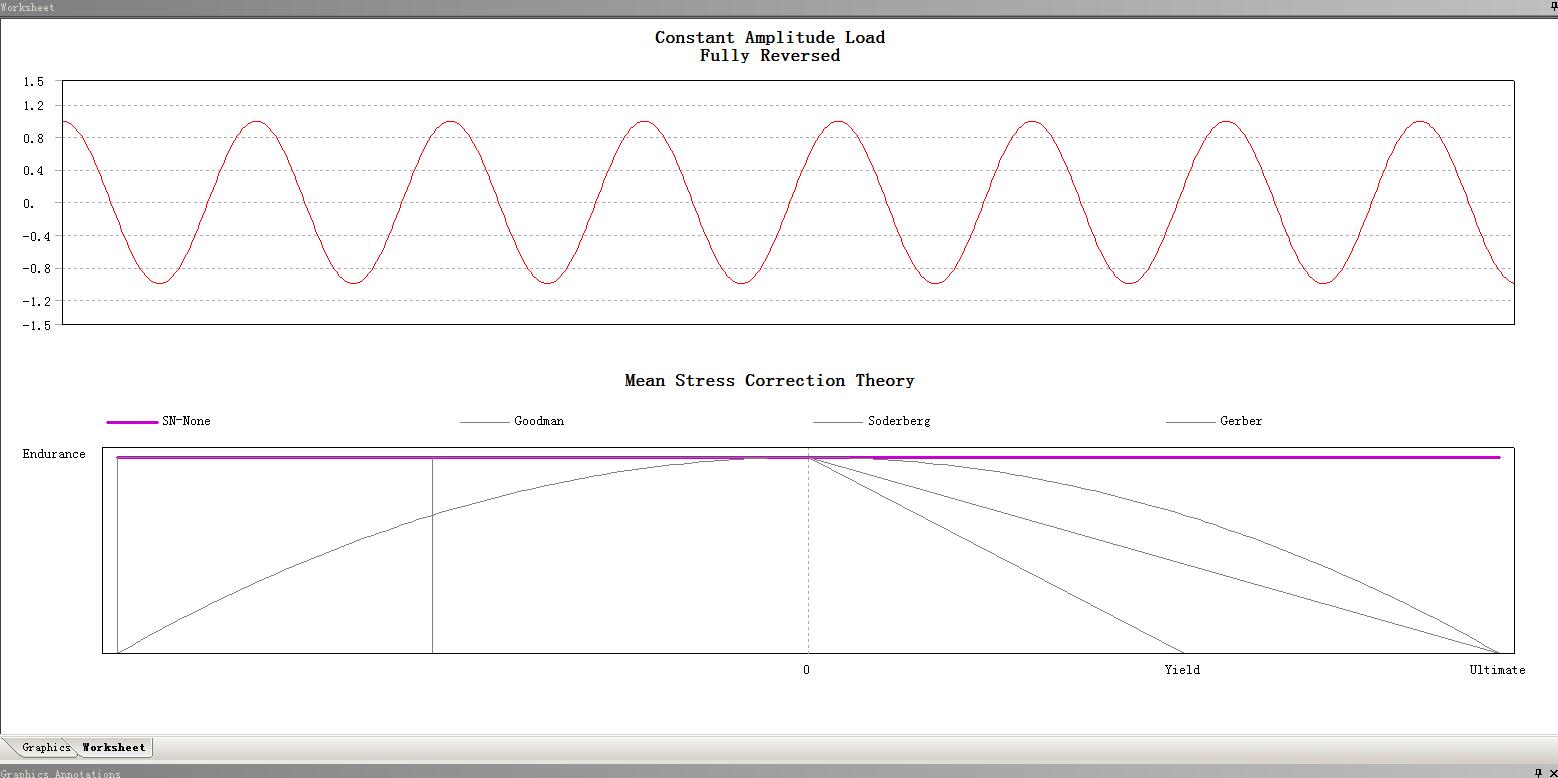Click the SN-None legend label

[x=186, y=421]
